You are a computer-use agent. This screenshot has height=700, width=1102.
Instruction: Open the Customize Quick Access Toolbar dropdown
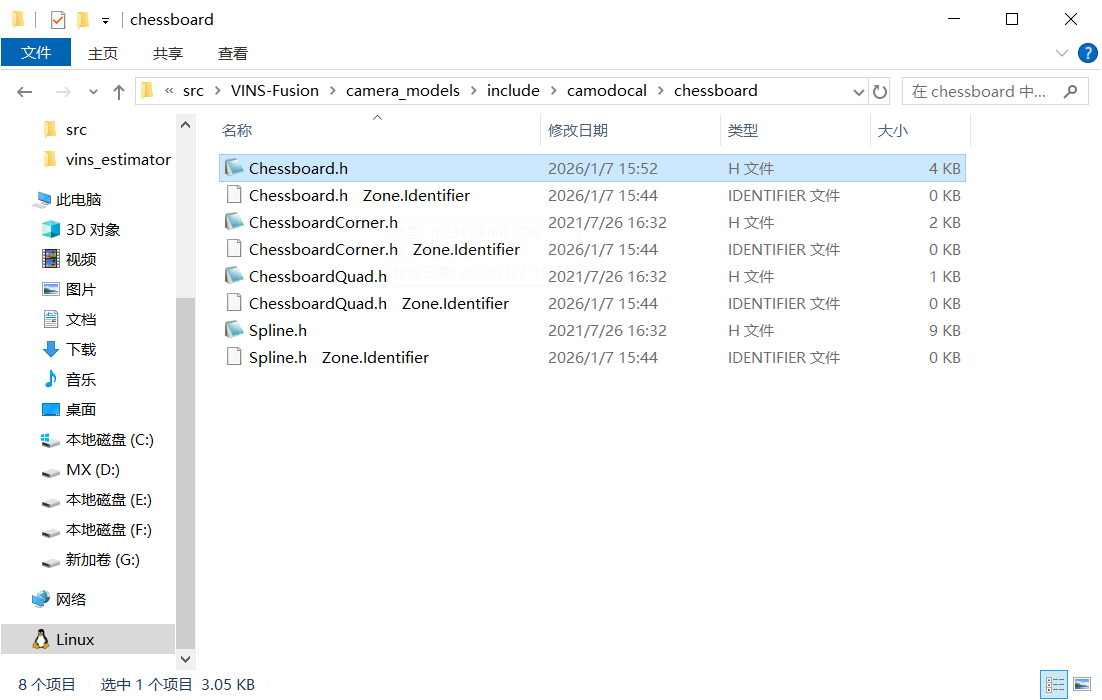(105, 21)
